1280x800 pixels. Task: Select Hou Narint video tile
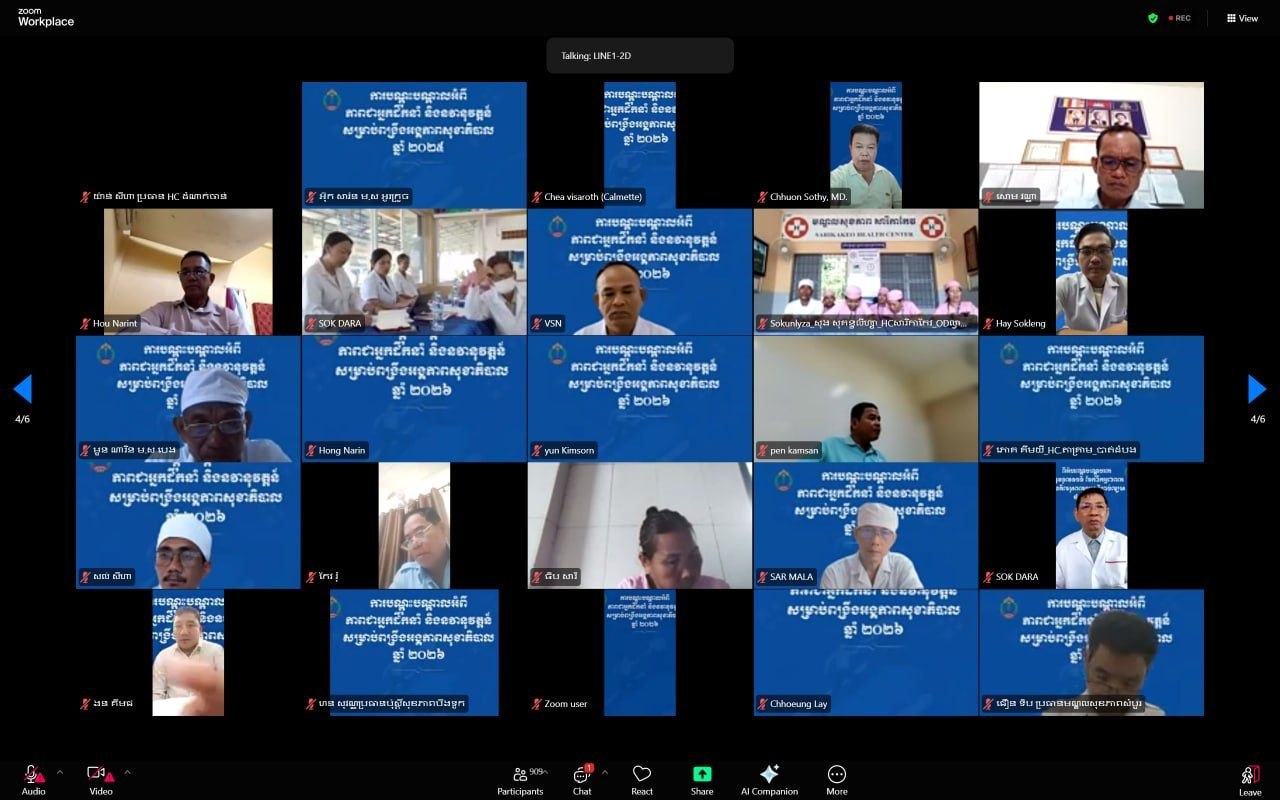(x=188, y=272)
